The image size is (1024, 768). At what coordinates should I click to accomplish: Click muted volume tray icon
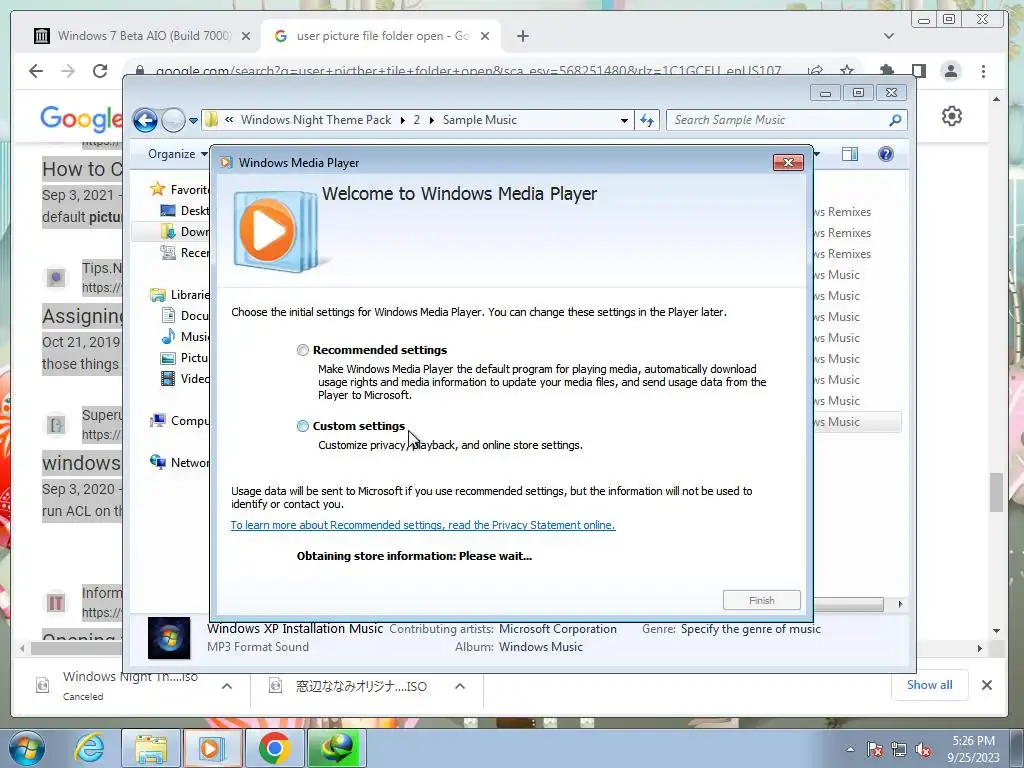pos(923,750)
